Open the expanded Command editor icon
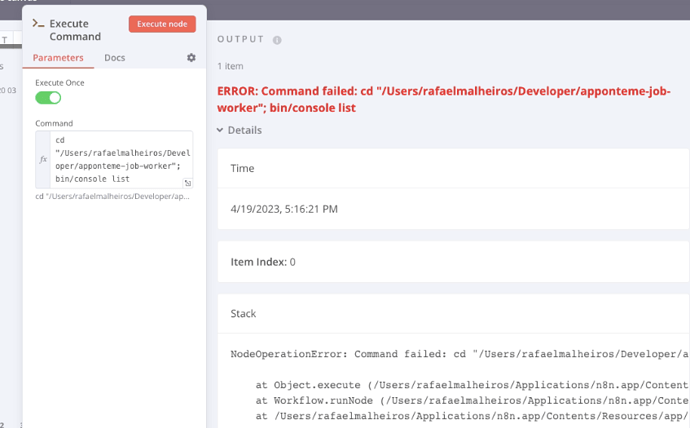The image size is (690, 428). (187, 183)
